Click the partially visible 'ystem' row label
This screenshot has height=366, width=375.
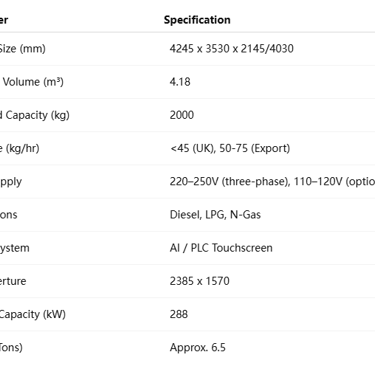(15, 248)
